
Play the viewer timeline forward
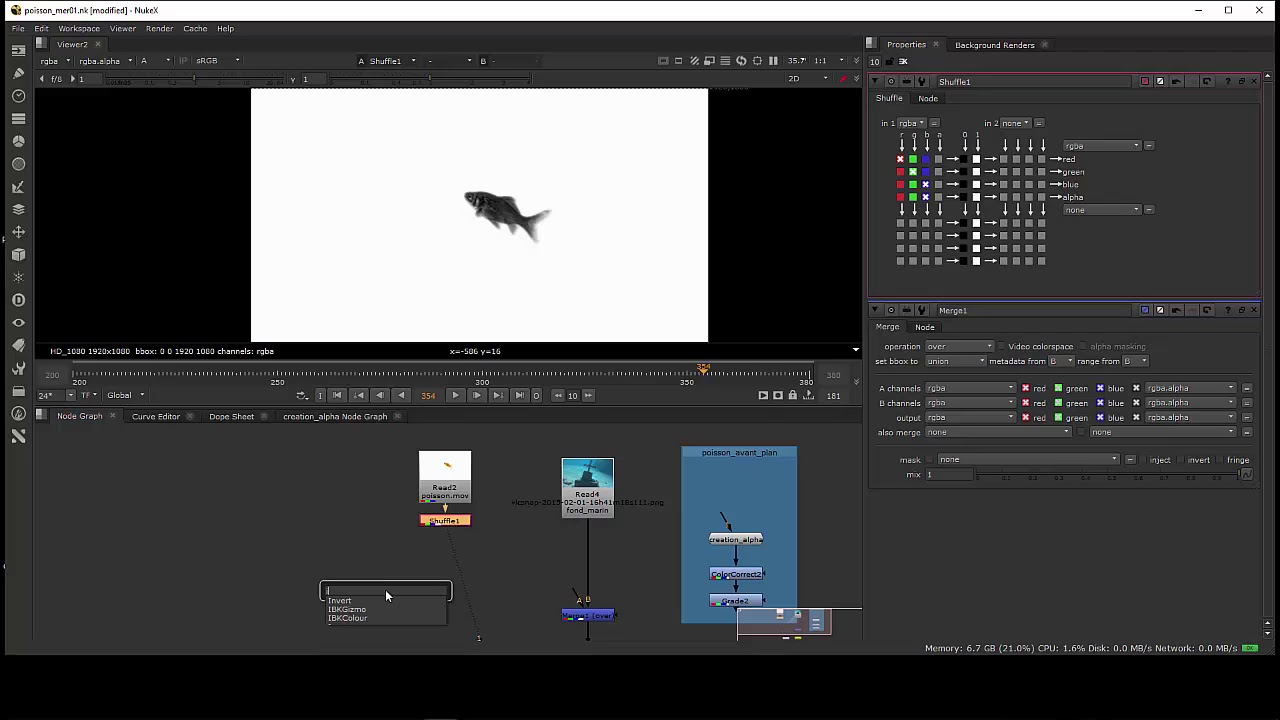(x=455, y=395)
